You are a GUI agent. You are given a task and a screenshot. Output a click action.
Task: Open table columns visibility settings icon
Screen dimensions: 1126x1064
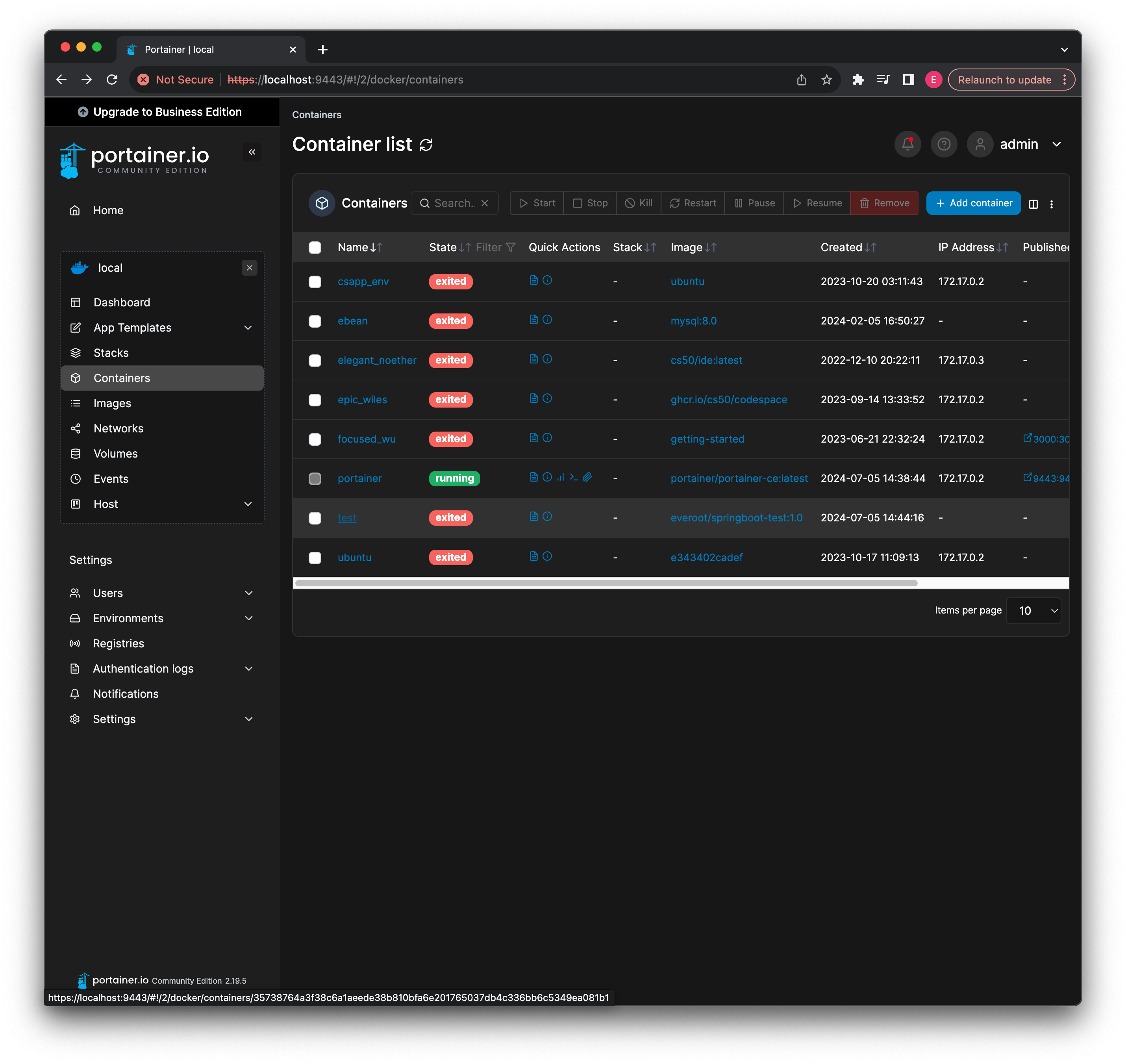click(1033, 204)
